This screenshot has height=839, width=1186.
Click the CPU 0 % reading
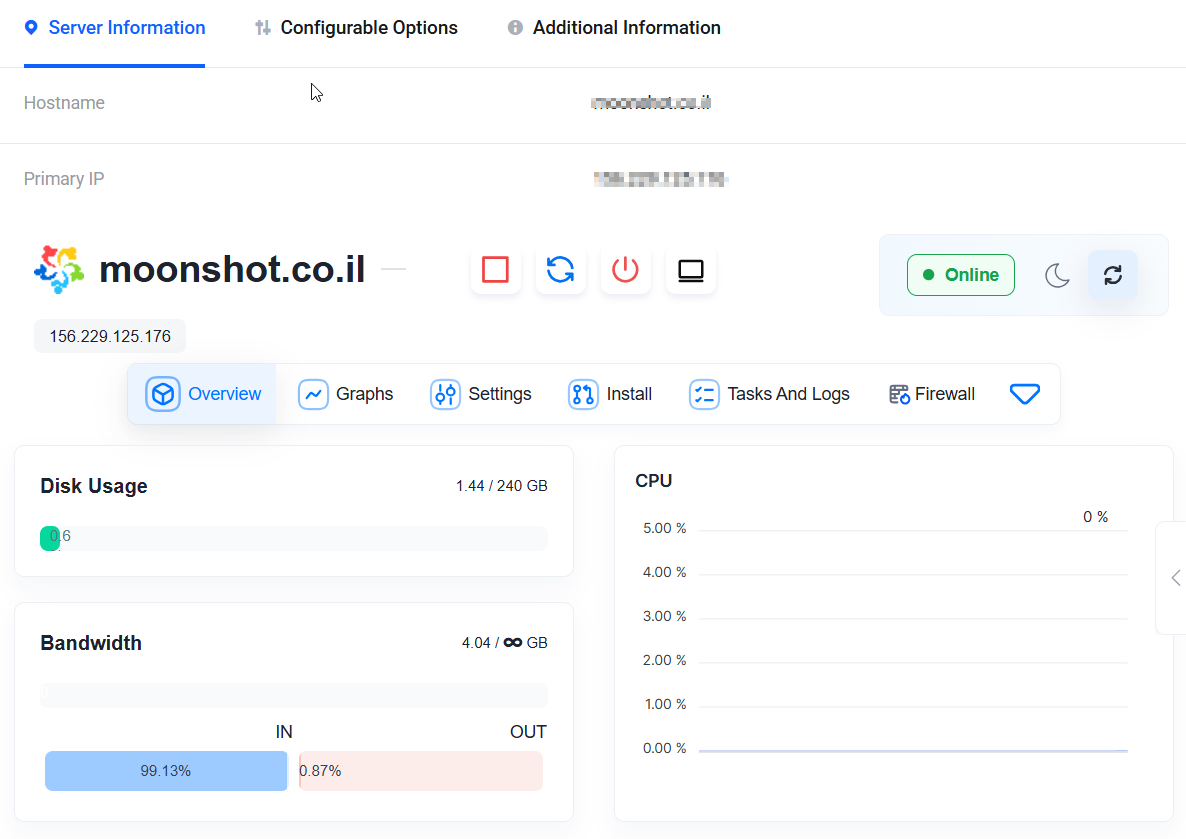pos(1095,517)
